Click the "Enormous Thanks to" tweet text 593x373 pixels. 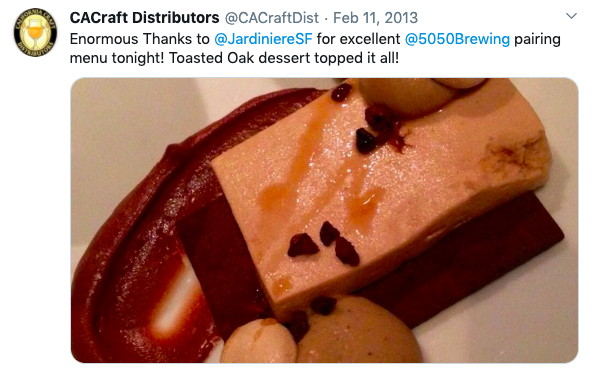140,39
